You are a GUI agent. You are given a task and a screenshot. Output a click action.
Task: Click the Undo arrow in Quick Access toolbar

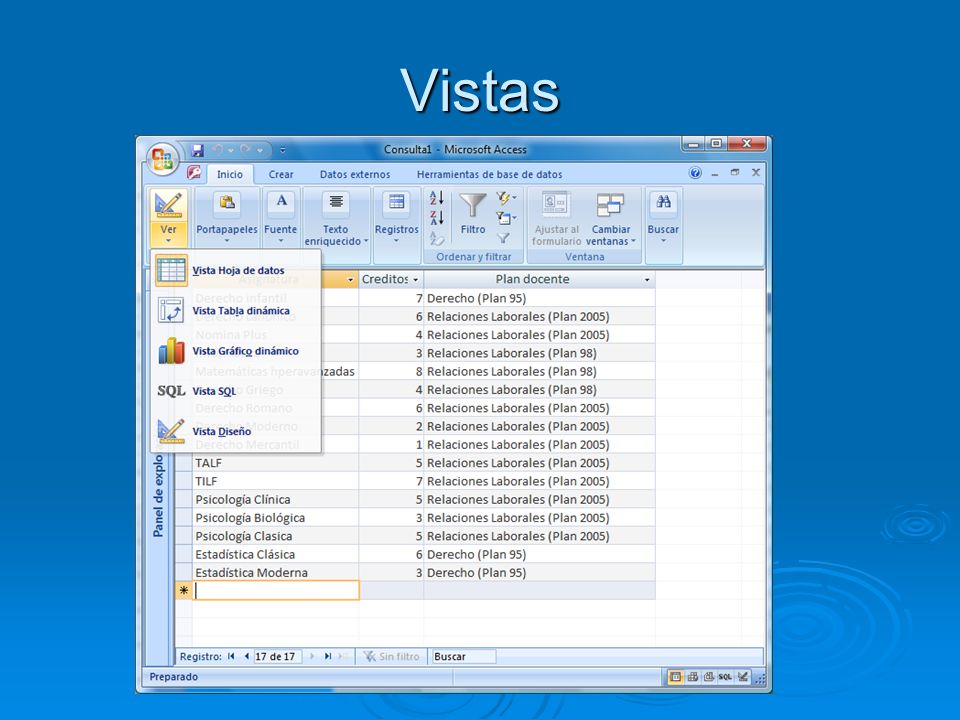click(x=217, y=149)
